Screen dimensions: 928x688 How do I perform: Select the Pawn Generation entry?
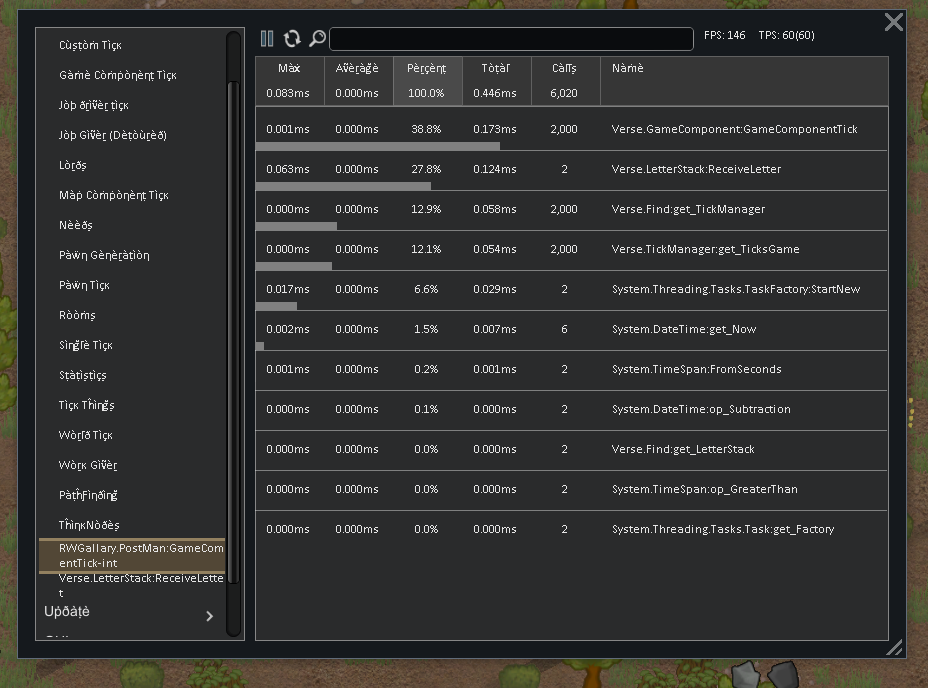point(104,255)
